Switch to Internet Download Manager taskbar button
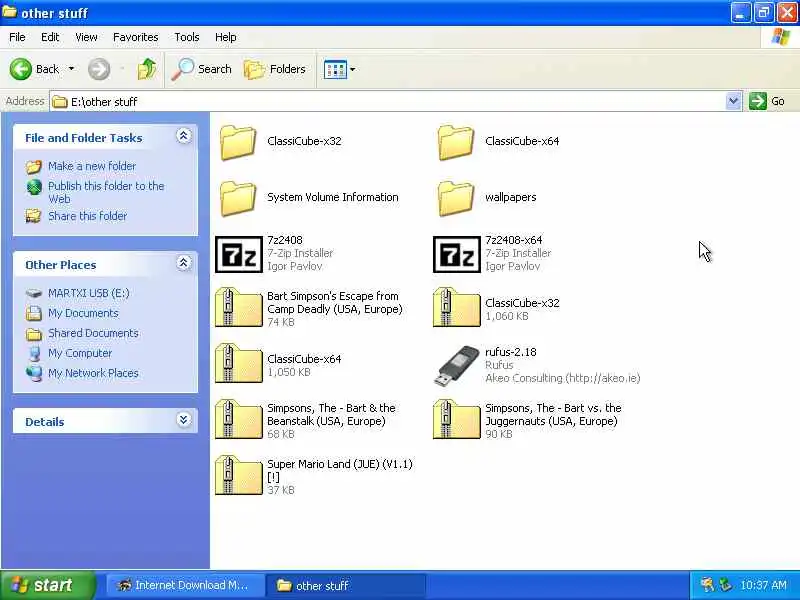The height and width of the screenshot is (600, 800). click(185, 585)
